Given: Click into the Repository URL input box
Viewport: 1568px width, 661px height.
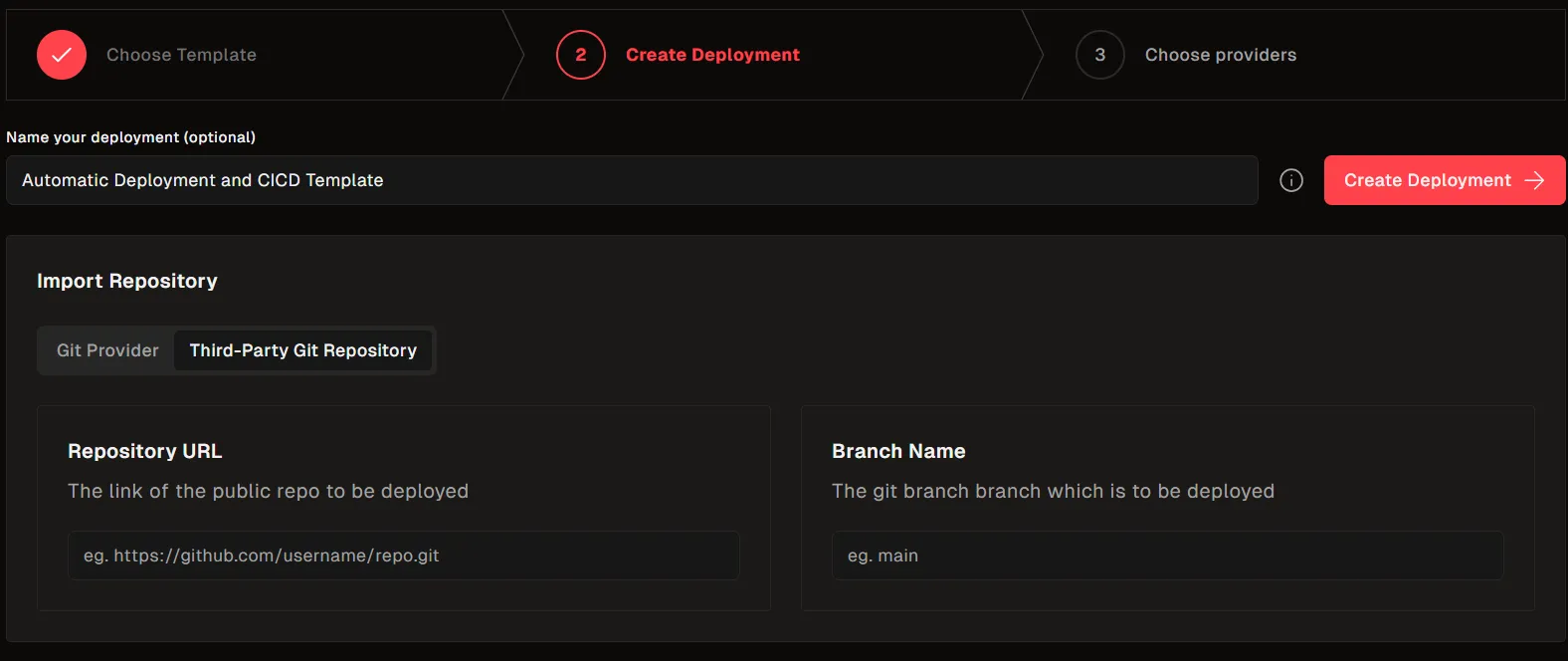Looking at the screenshot, I should [x=403, y=555].
